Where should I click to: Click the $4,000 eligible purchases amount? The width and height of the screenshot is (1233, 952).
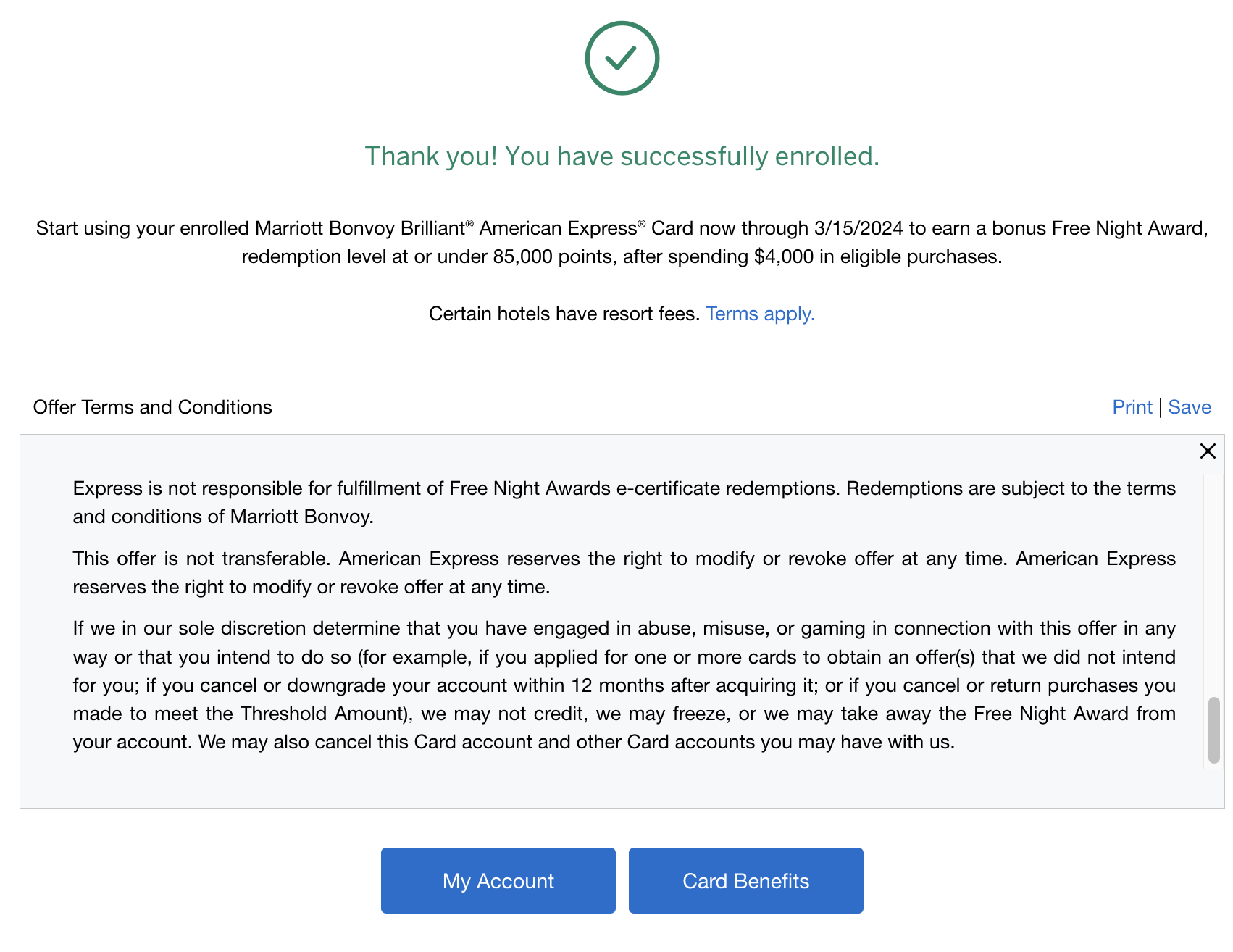click(x=783, y=256)
